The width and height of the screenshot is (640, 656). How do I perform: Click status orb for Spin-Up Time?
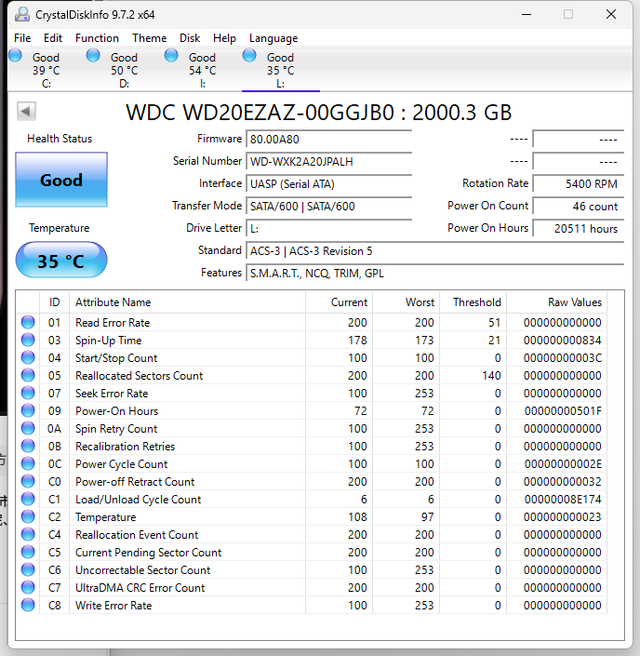point(28,340)
